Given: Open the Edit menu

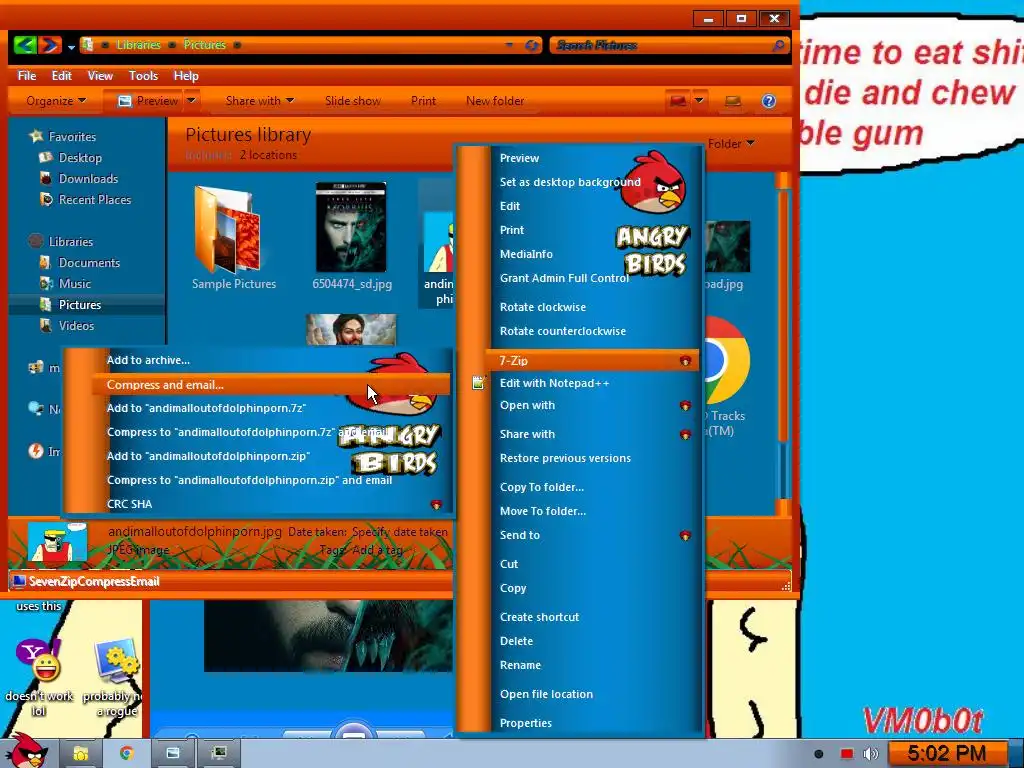Looking at the screenshot, I should [x=61, y=76].
